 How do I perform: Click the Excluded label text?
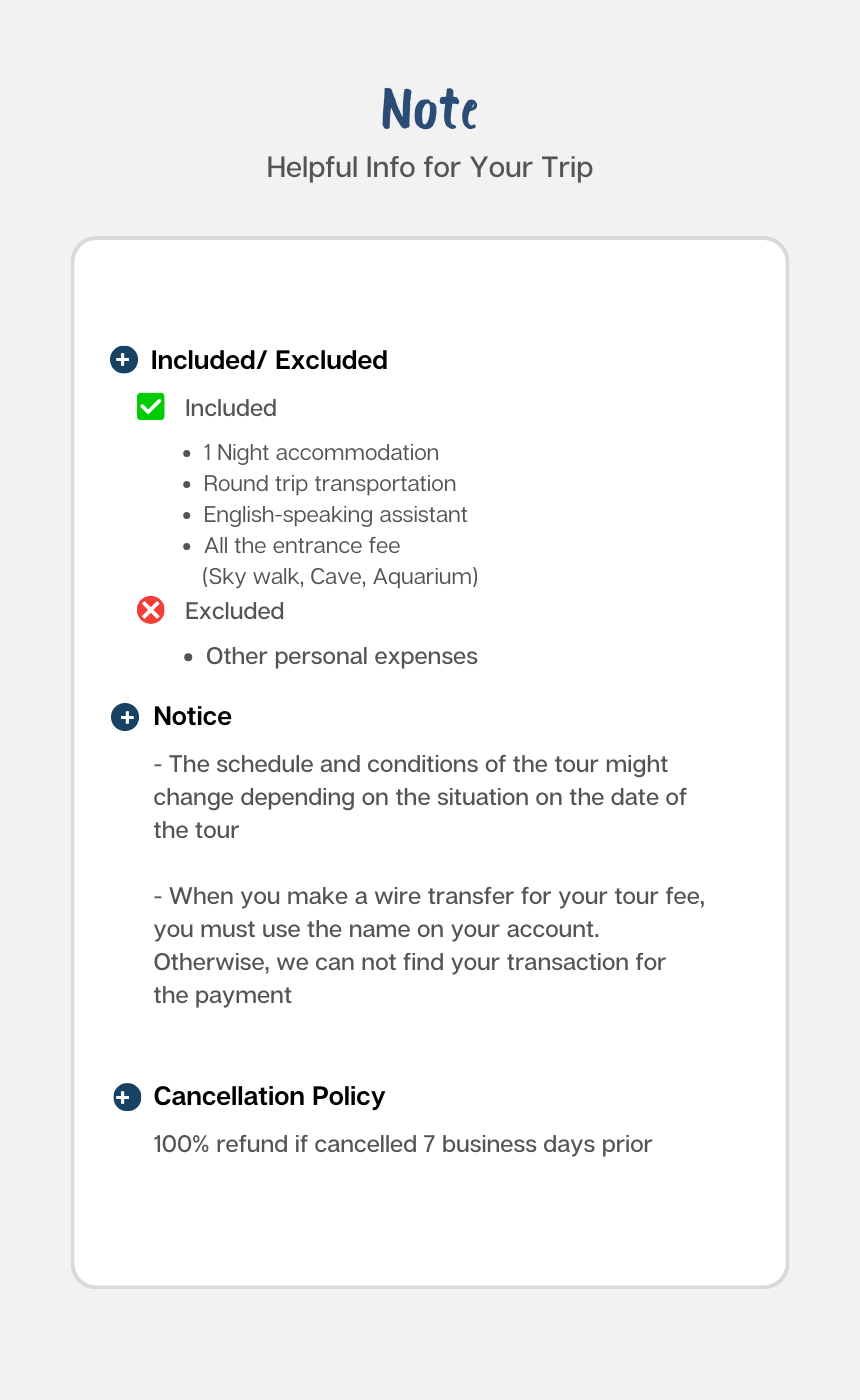(235, 611)
